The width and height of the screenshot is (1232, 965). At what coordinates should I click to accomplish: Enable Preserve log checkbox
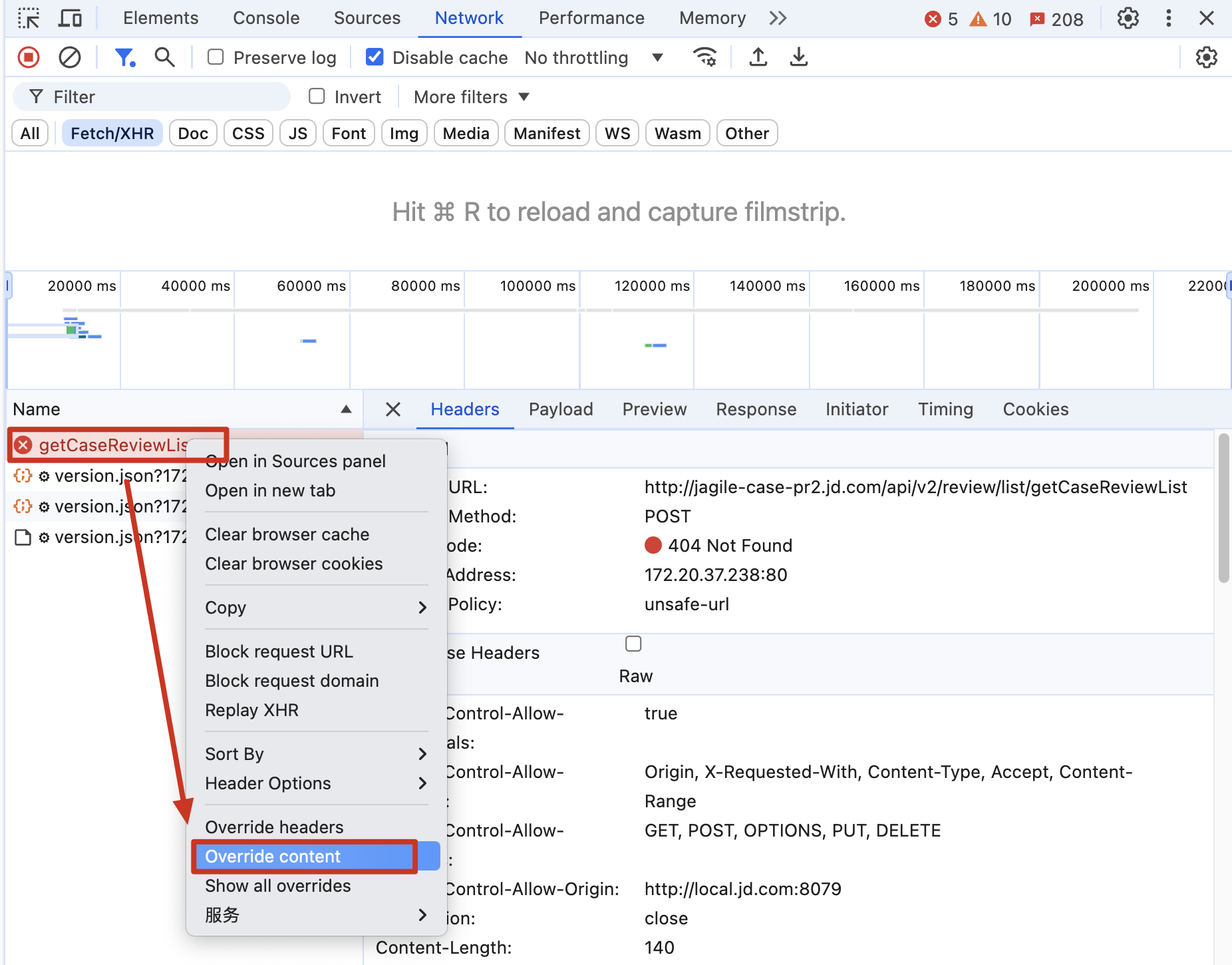pos(216,58)
